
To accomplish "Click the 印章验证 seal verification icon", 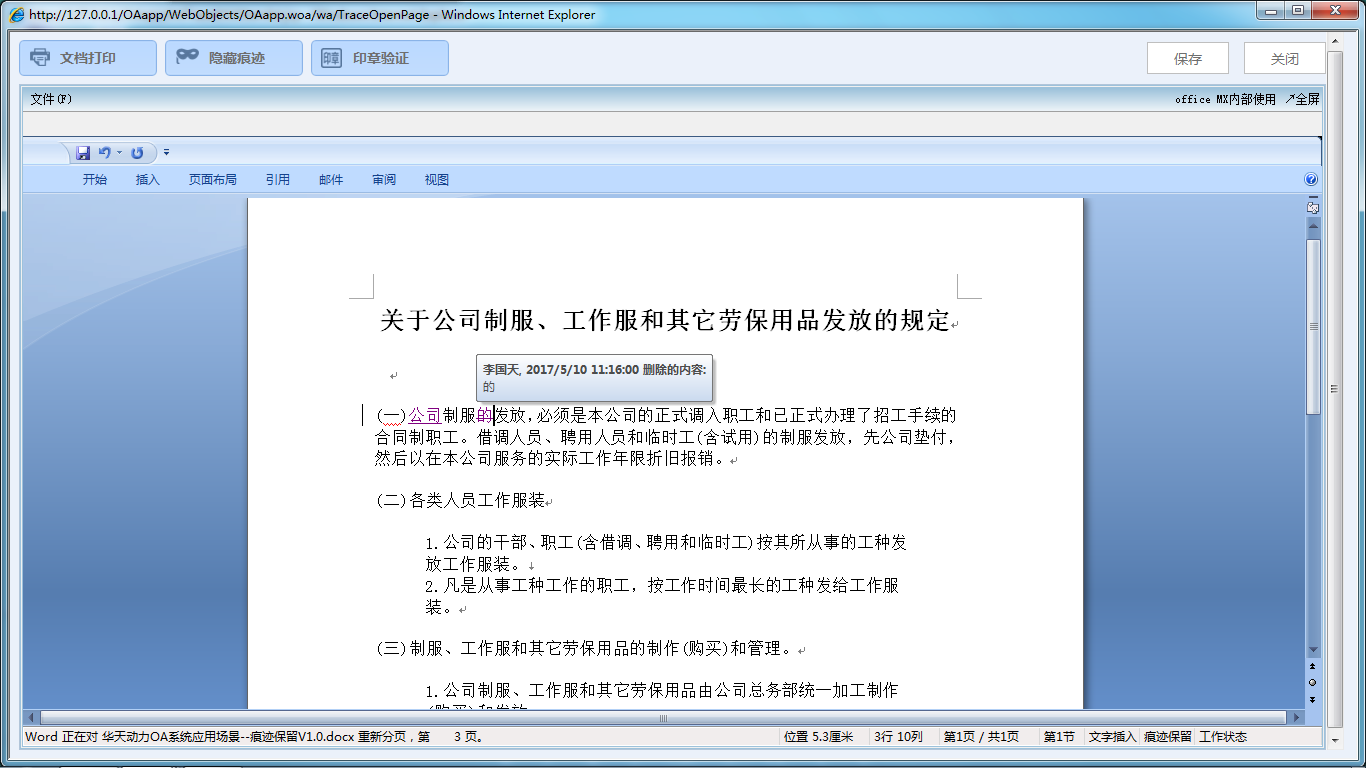I will [330, 57].
